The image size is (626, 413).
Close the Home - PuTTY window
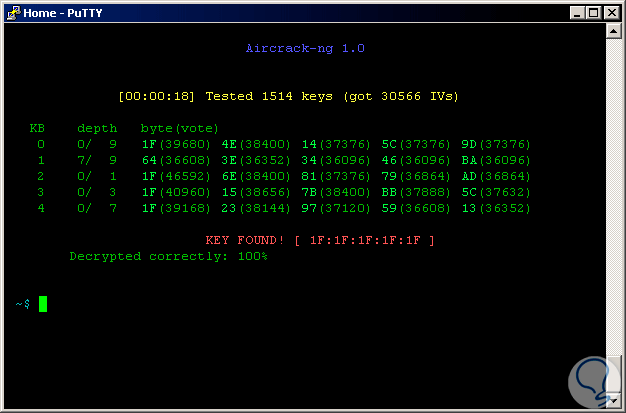coord(612,13)
